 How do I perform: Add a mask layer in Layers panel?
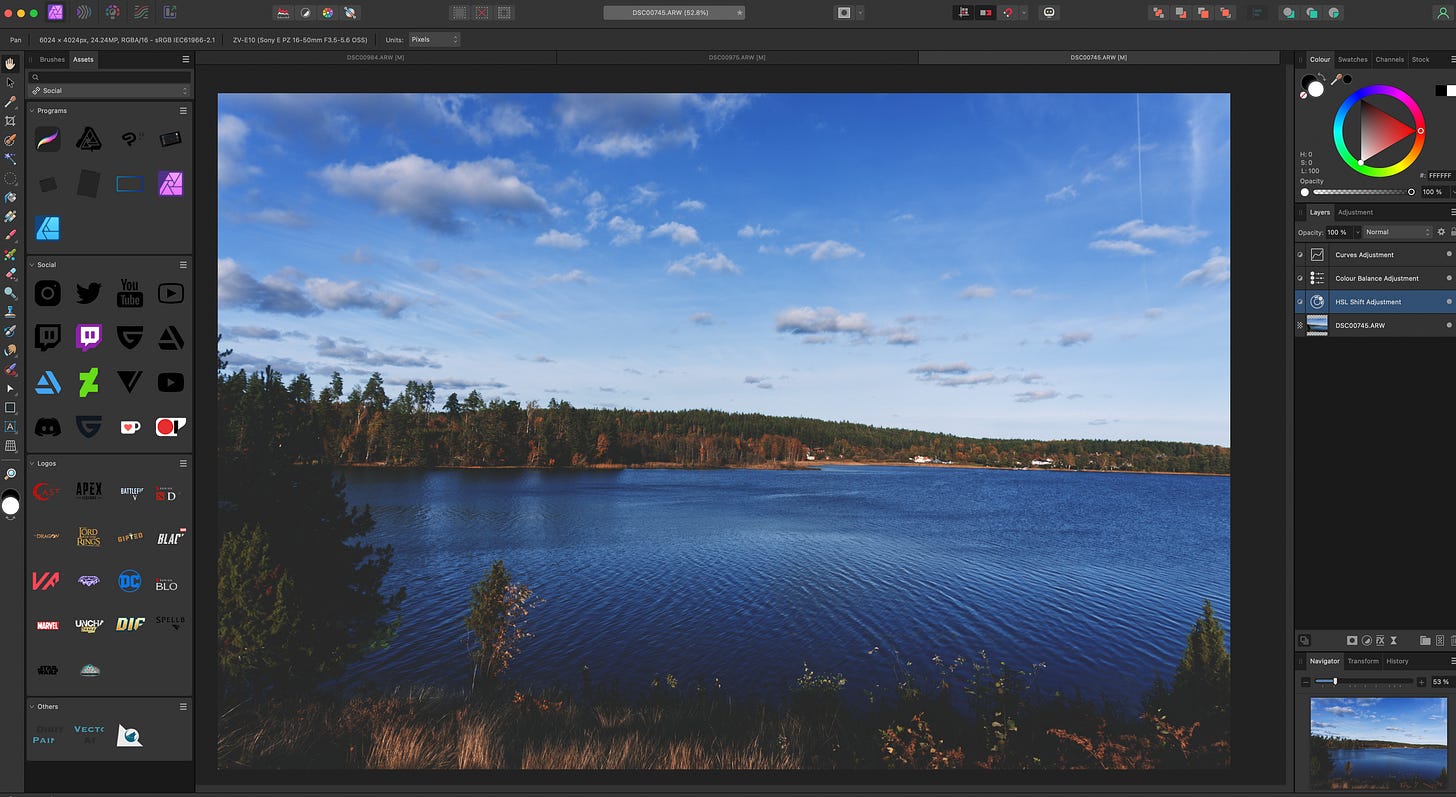point(1352,640)
